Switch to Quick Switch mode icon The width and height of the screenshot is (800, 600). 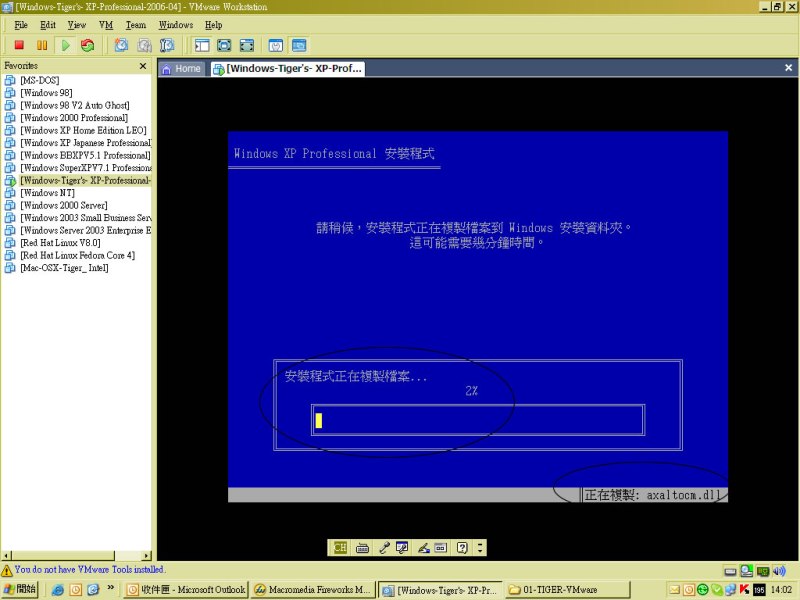[224, 45]
